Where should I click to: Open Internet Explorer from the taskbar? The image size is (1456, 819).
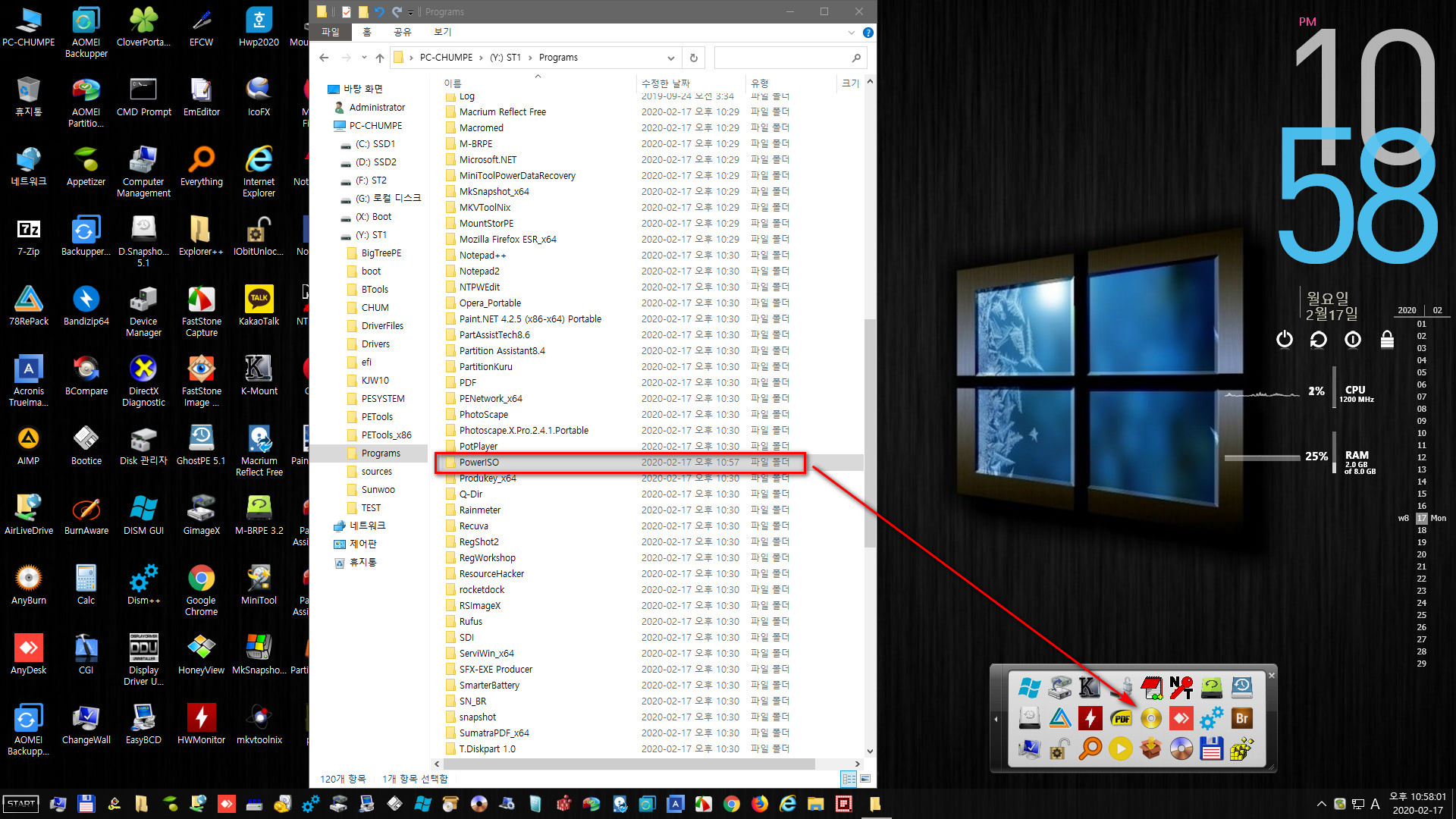click(x=788, y=804)
